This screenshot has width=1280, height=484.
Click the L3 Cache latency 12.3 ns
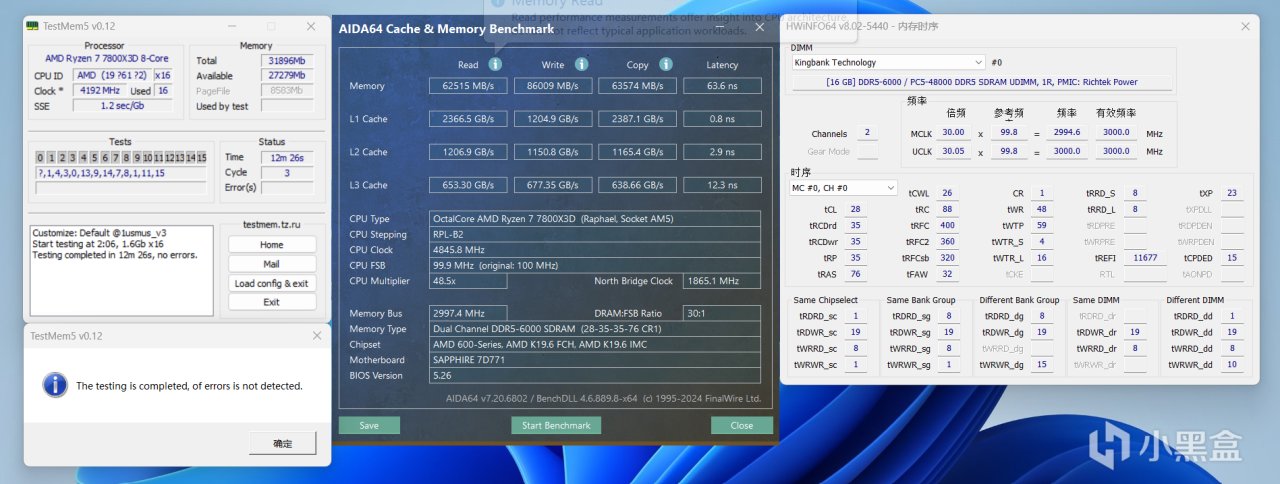[x=722, y=185]
